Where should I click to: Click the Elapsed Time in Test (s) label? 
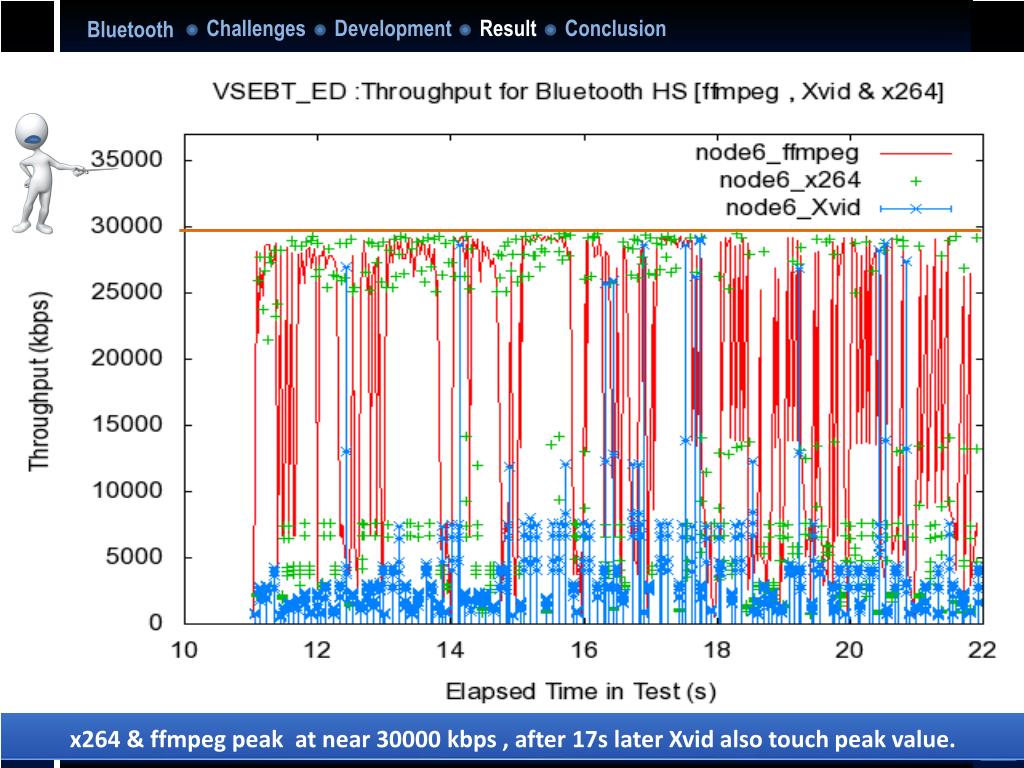tap(581, 691)
